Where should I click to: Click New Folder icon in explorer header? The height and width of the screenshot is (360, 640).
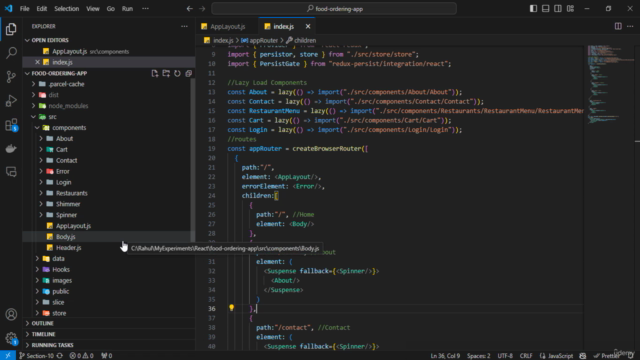click(166, 73)
